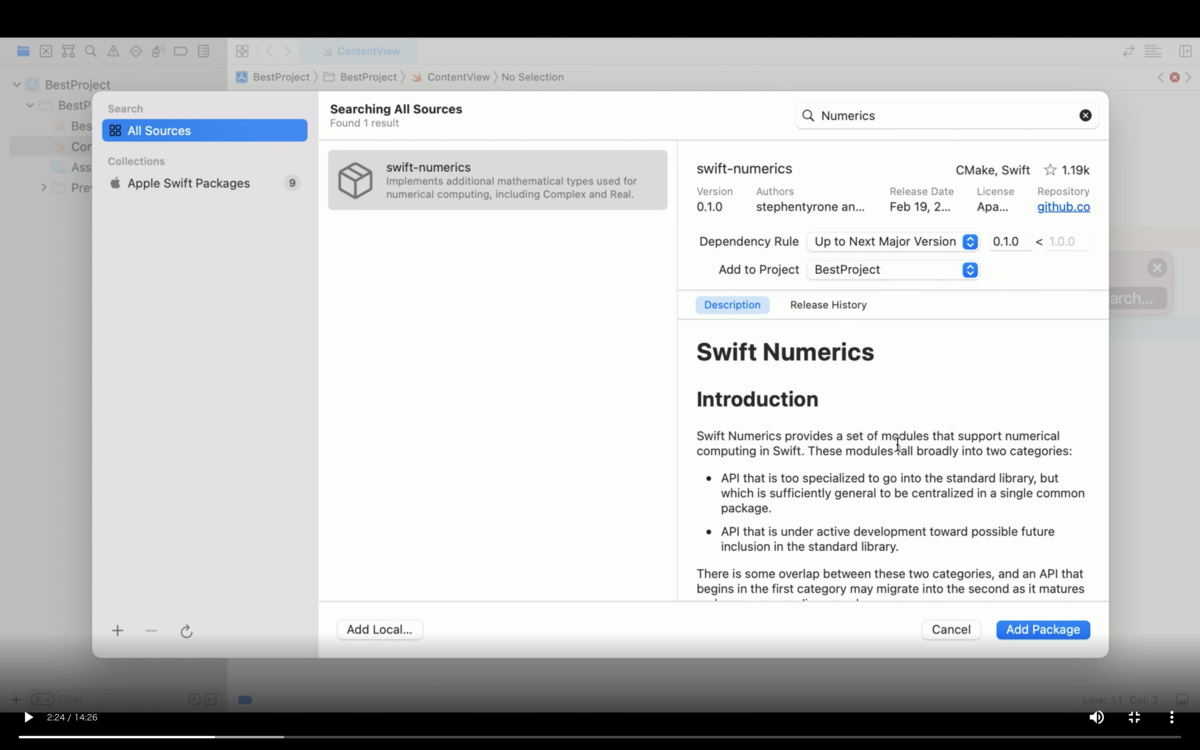Click the CMake, Swift languages label
Image resolution: width=1200 pixels, height=750 pixels.
[x=992, y=170]
